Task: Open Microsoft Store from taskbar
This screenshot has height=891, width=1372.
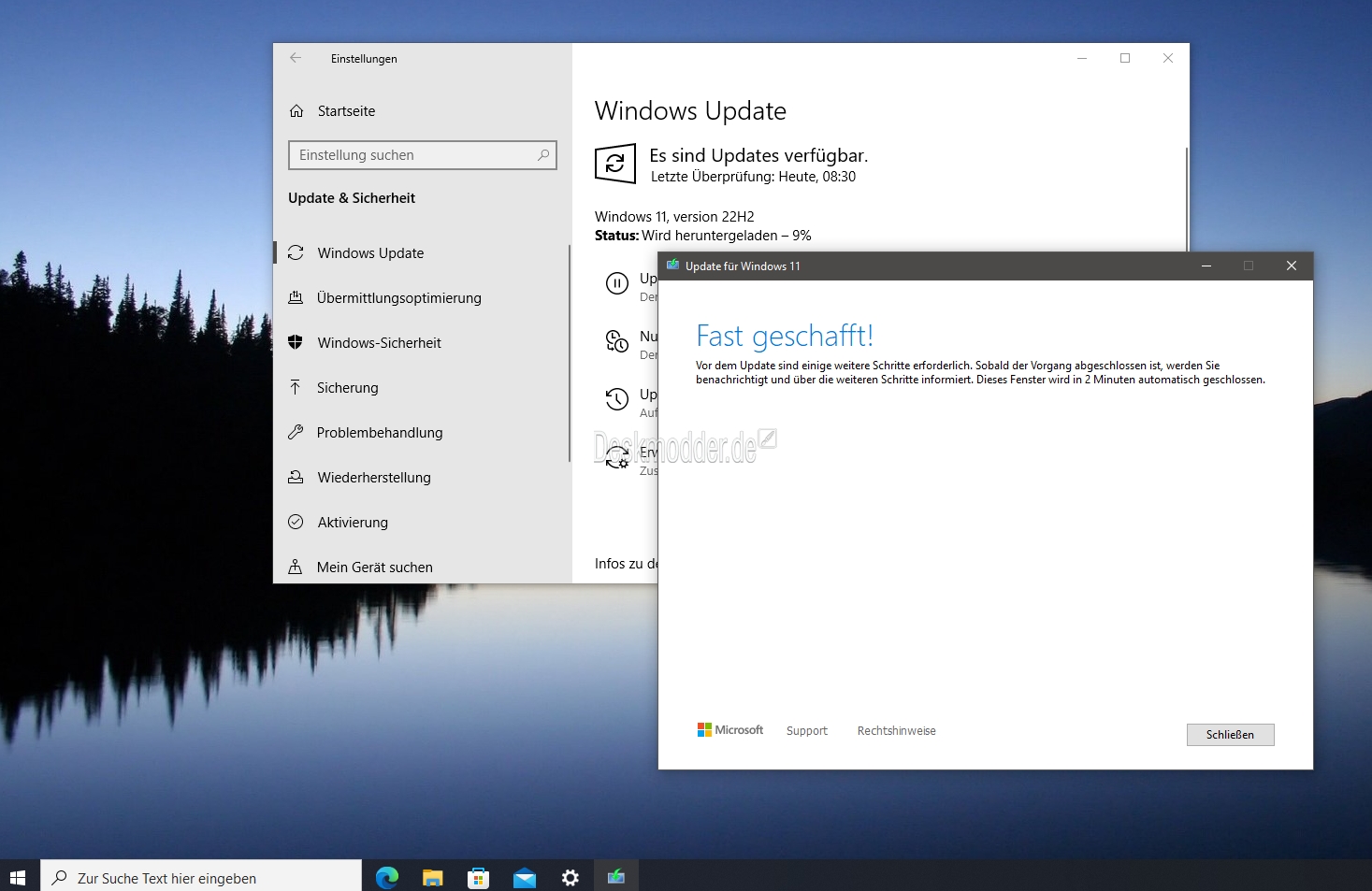Action: pyautogui.click(x=478, y=878)
